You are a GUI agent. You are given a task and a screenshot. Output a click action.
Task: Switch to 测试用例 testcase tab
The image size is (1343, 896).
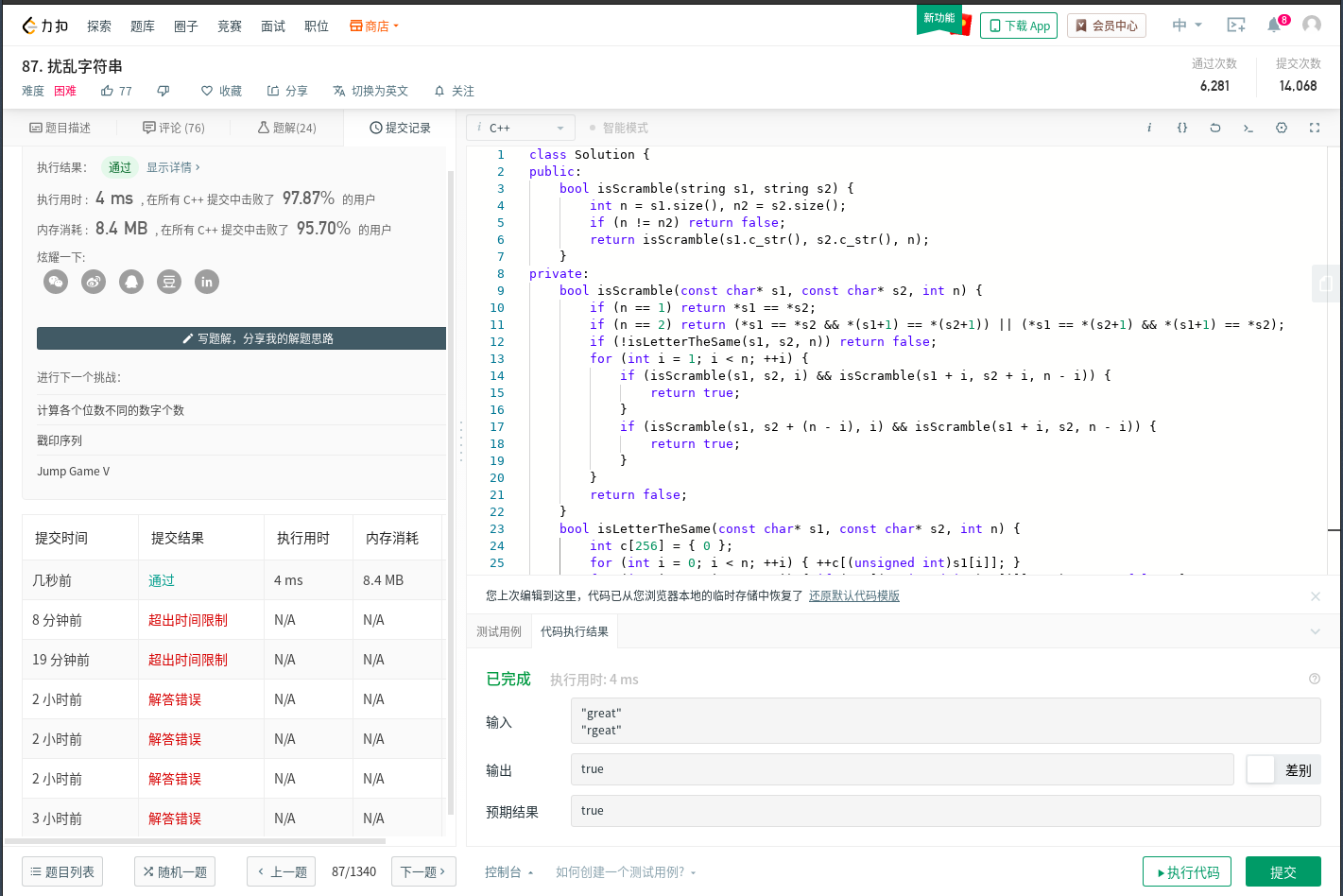coord(499,631)
